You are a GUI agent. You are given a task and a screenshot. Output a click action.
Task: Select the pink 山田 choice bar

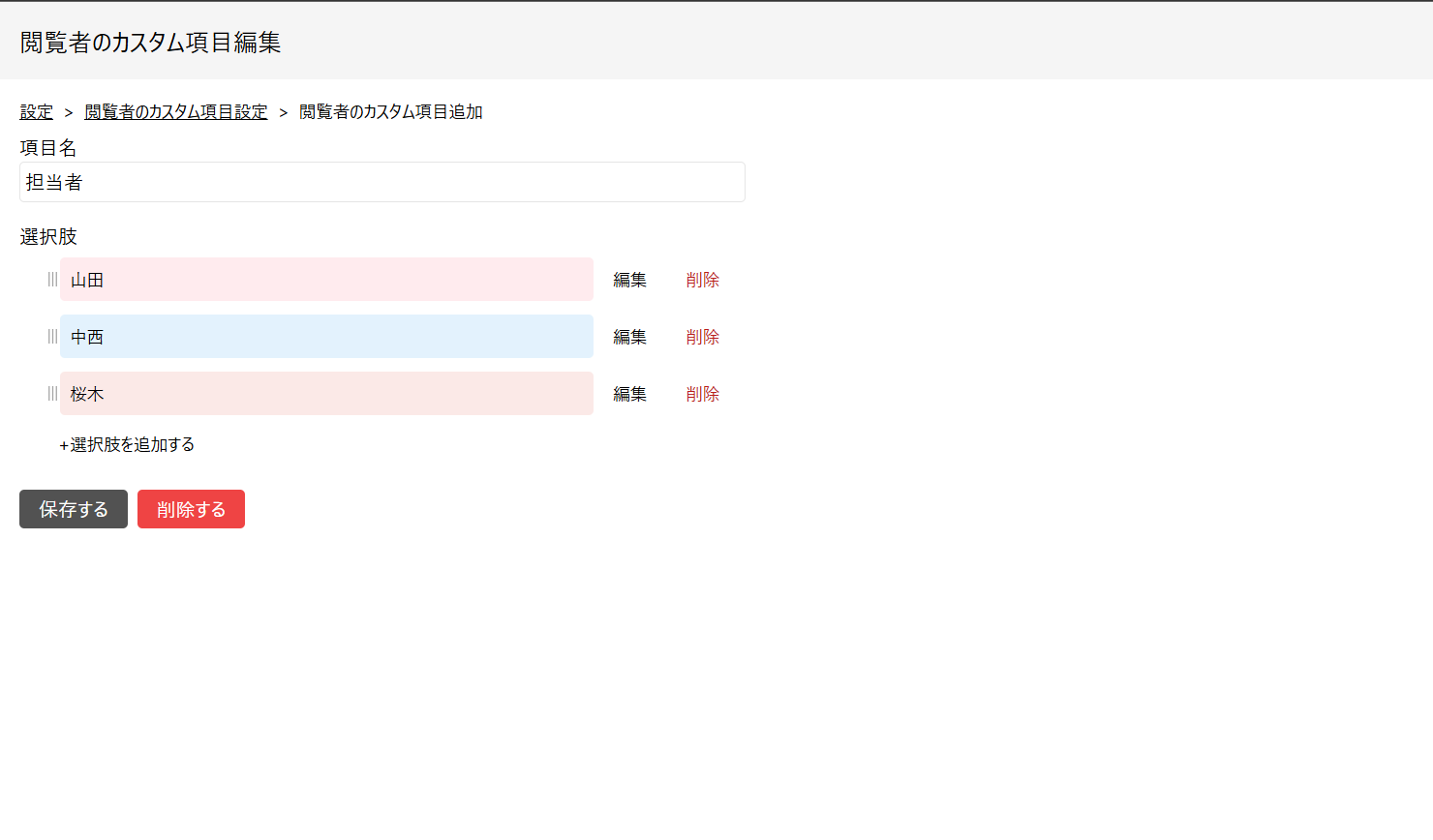point(326,280)
